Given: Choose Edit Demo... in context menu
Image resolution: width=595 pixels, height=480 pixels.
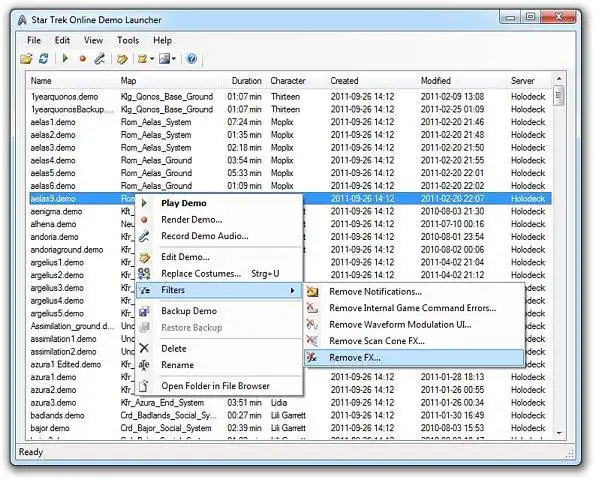Looking at the screenshot, I should [219, 257].
